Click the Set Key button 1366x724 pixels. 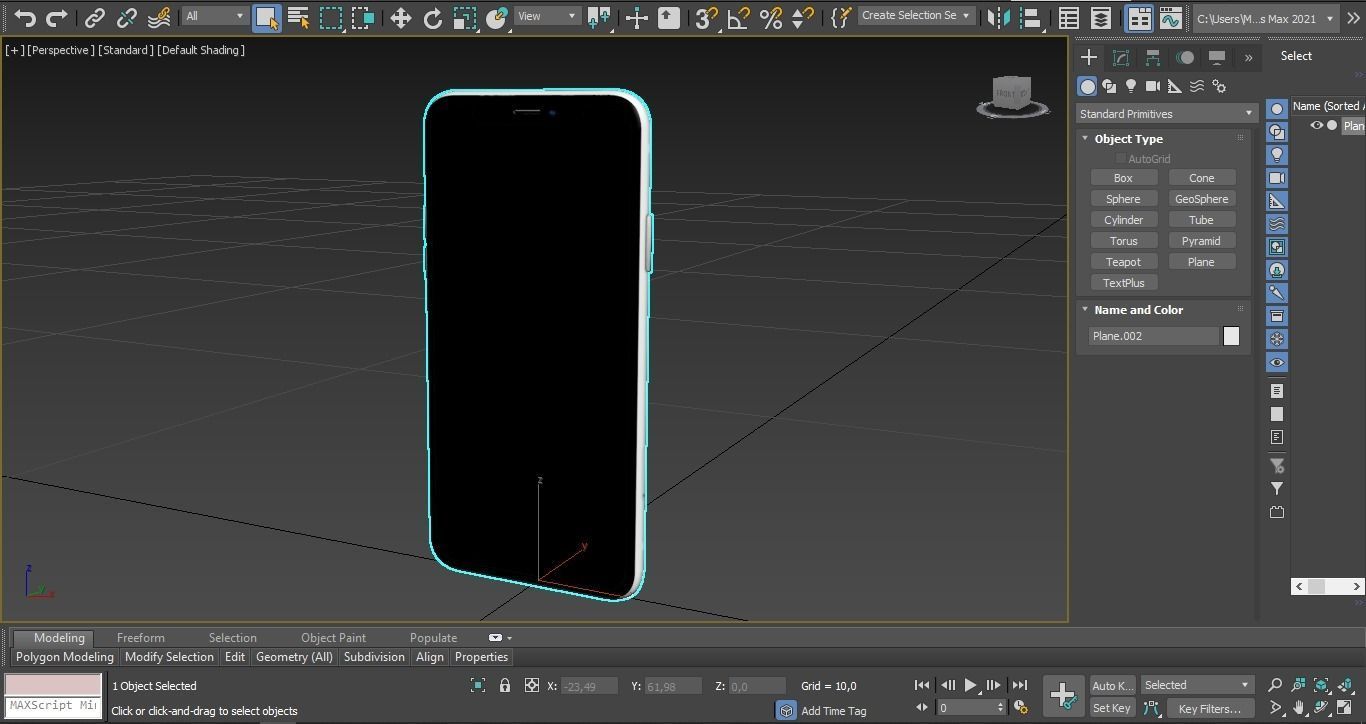coord(1112,709)
